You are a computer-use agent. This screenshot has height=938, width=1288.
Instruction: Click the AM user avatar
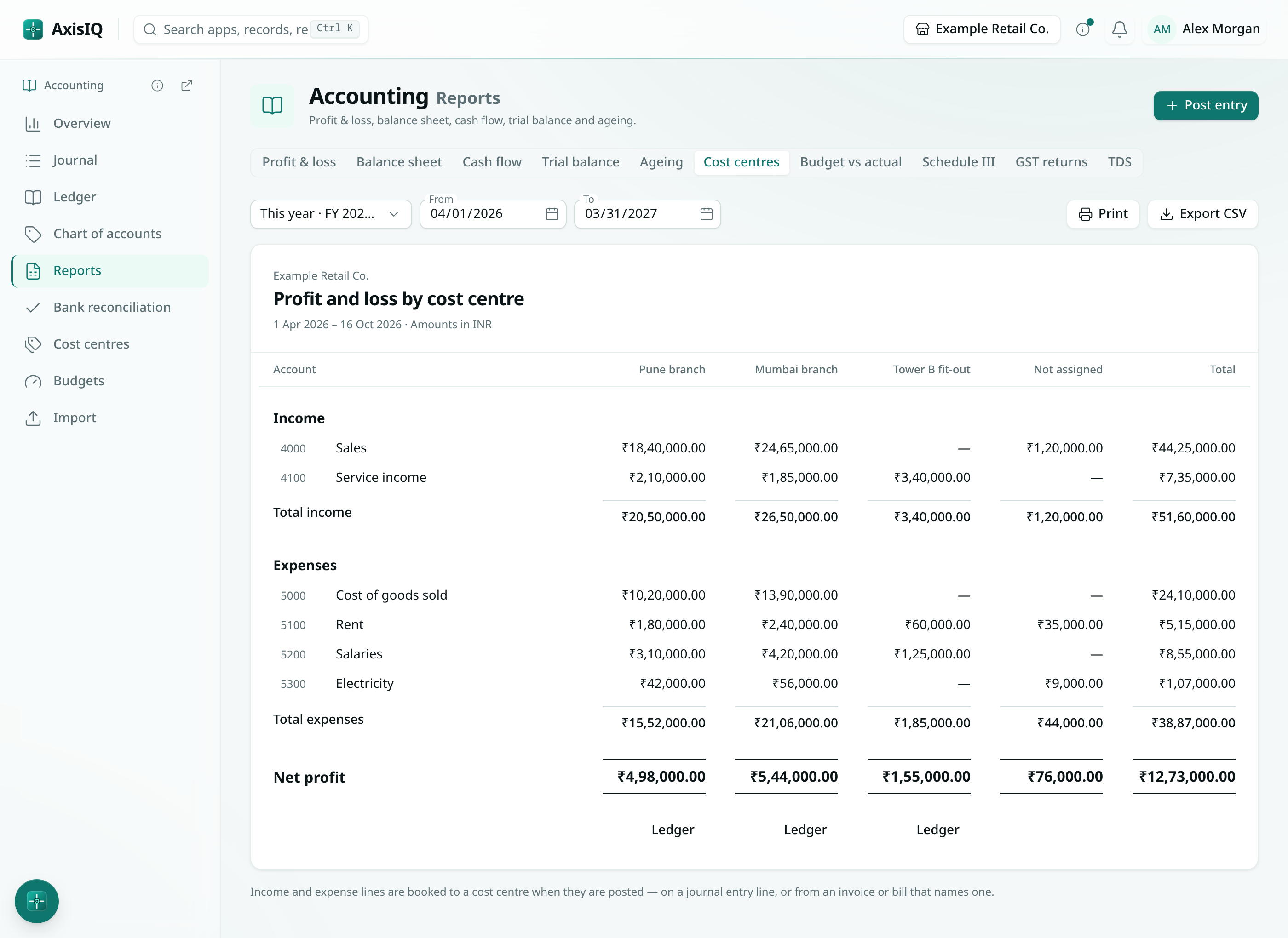tap(1161, 29)
